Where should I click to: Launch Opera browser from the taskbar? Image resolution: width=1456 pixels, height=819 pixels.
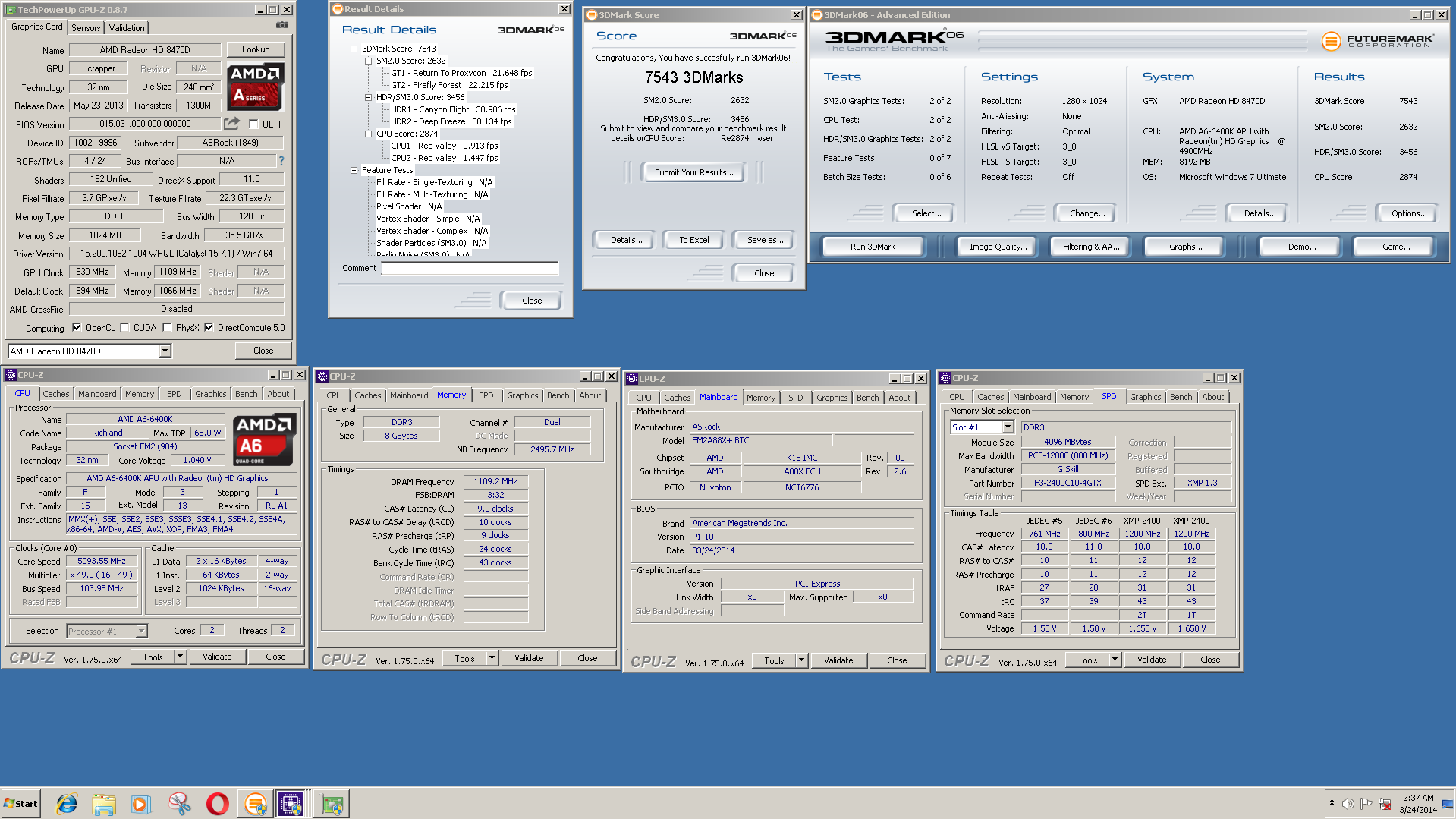217,804
